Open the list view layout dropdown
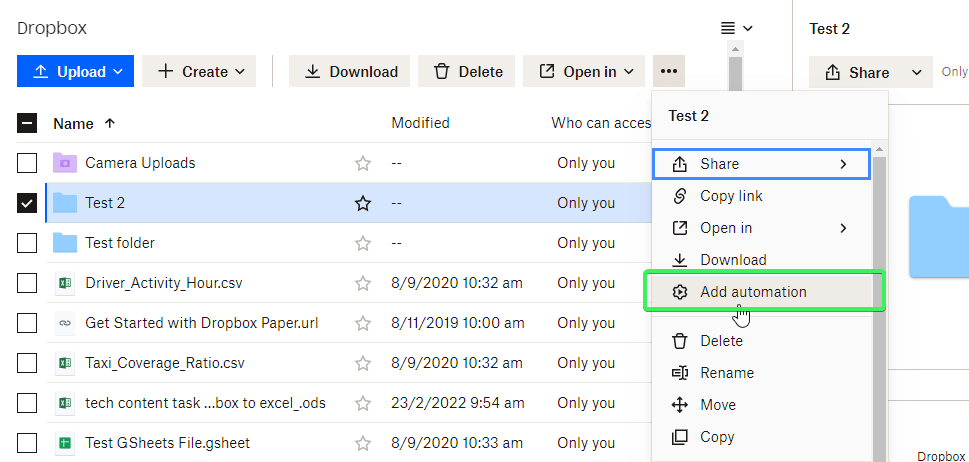Viewport: 969px width, 462px height. [737, 28]
